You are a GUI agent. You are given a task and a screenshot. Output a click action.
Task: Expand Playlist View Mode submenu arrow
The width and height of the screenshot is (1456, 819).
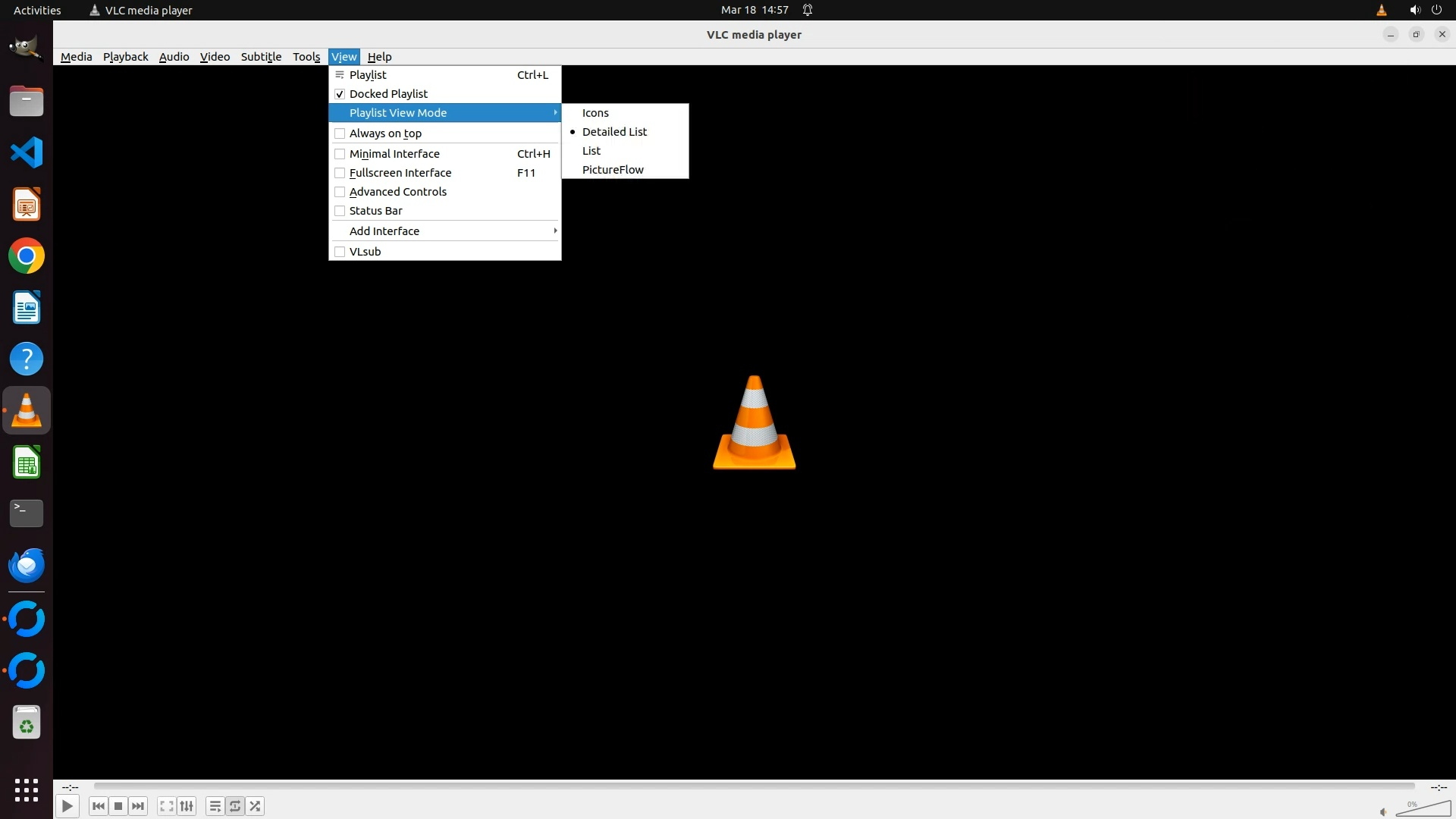coord(554,113)
